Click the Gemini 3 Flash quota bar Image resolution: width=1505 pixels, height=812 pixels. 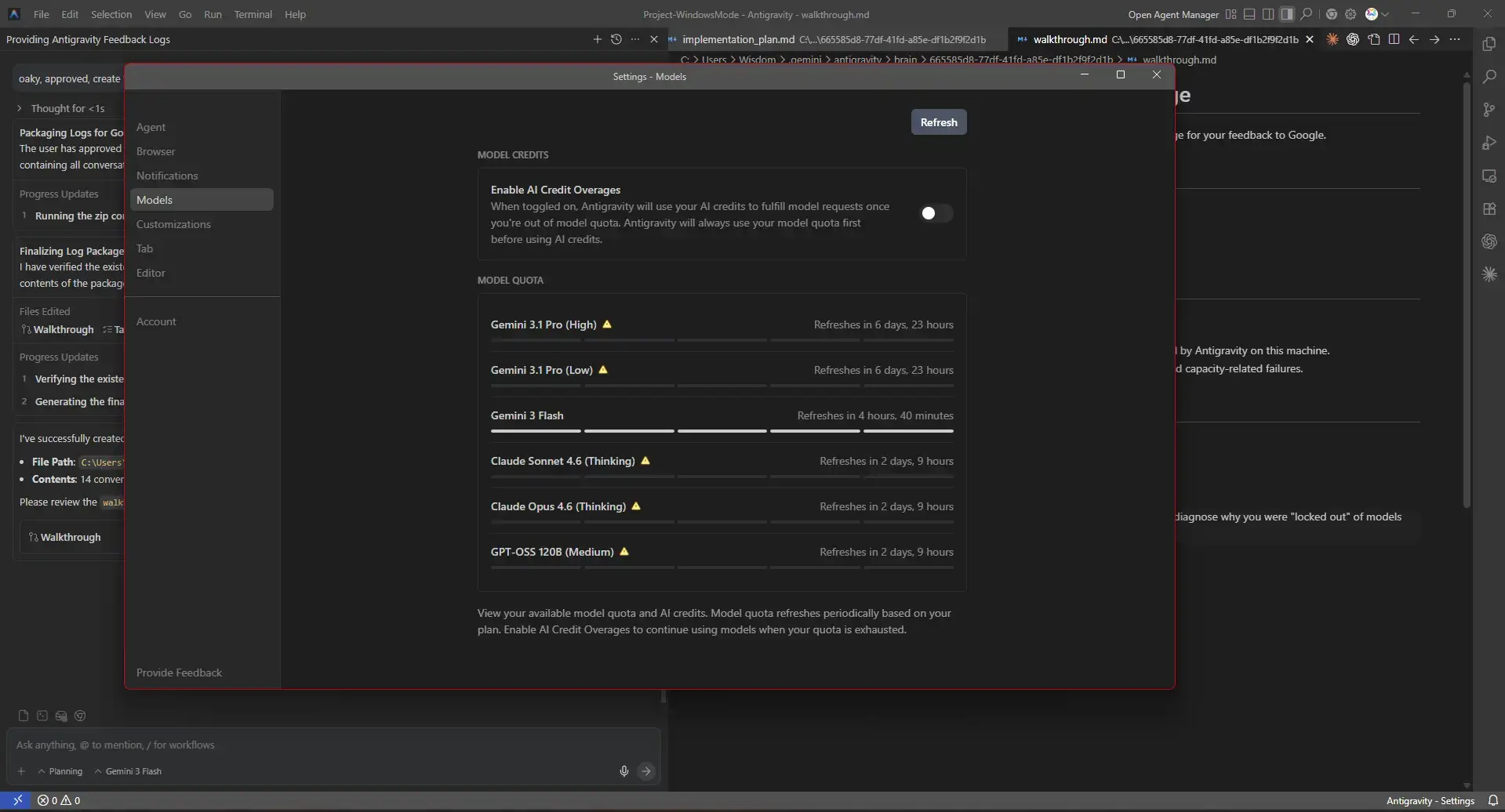[x=722, y=430]
